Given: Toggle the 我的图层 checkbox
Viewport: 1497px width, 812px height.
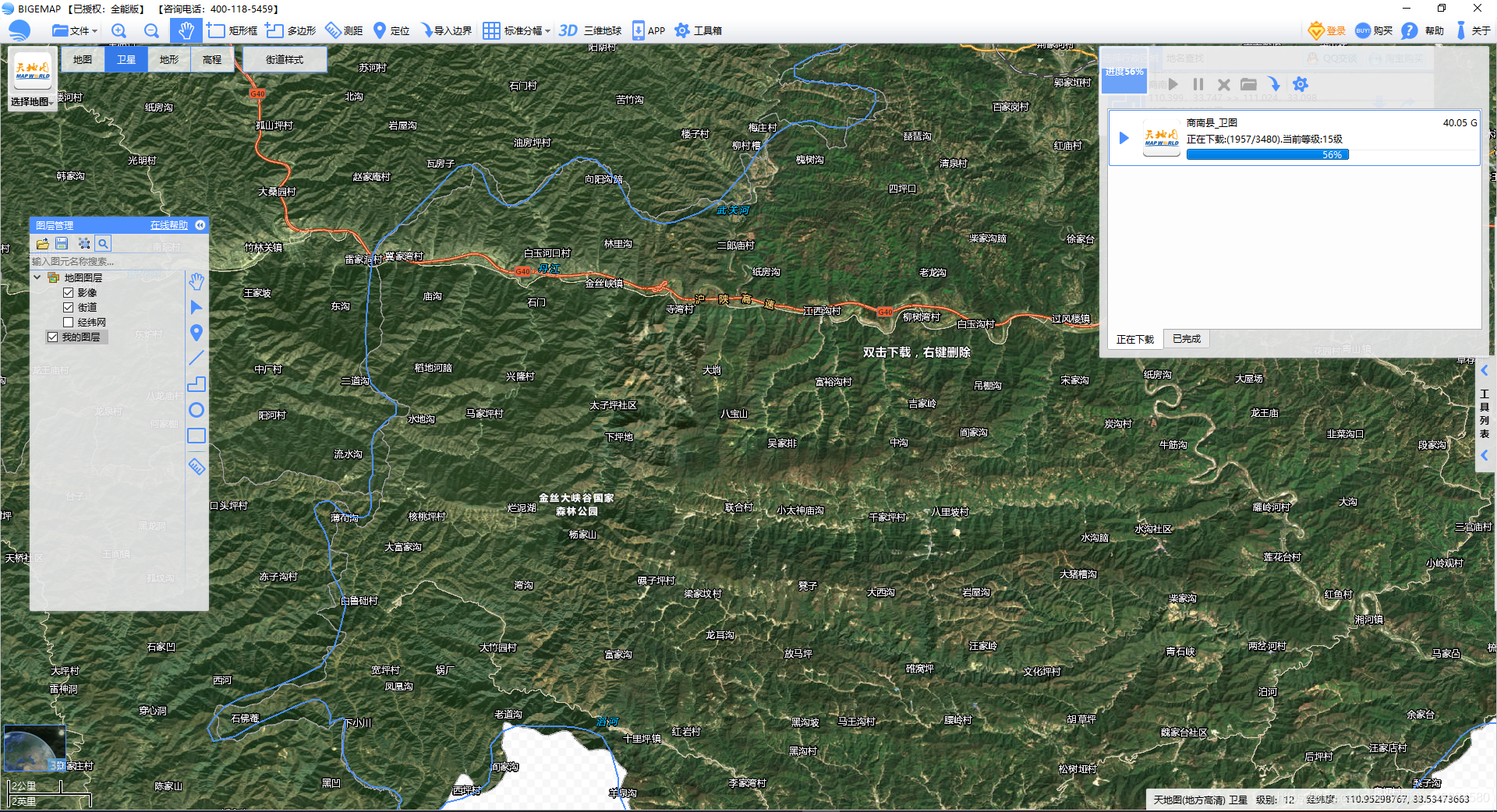Looking at the screenshot, I should click(53, 337).
